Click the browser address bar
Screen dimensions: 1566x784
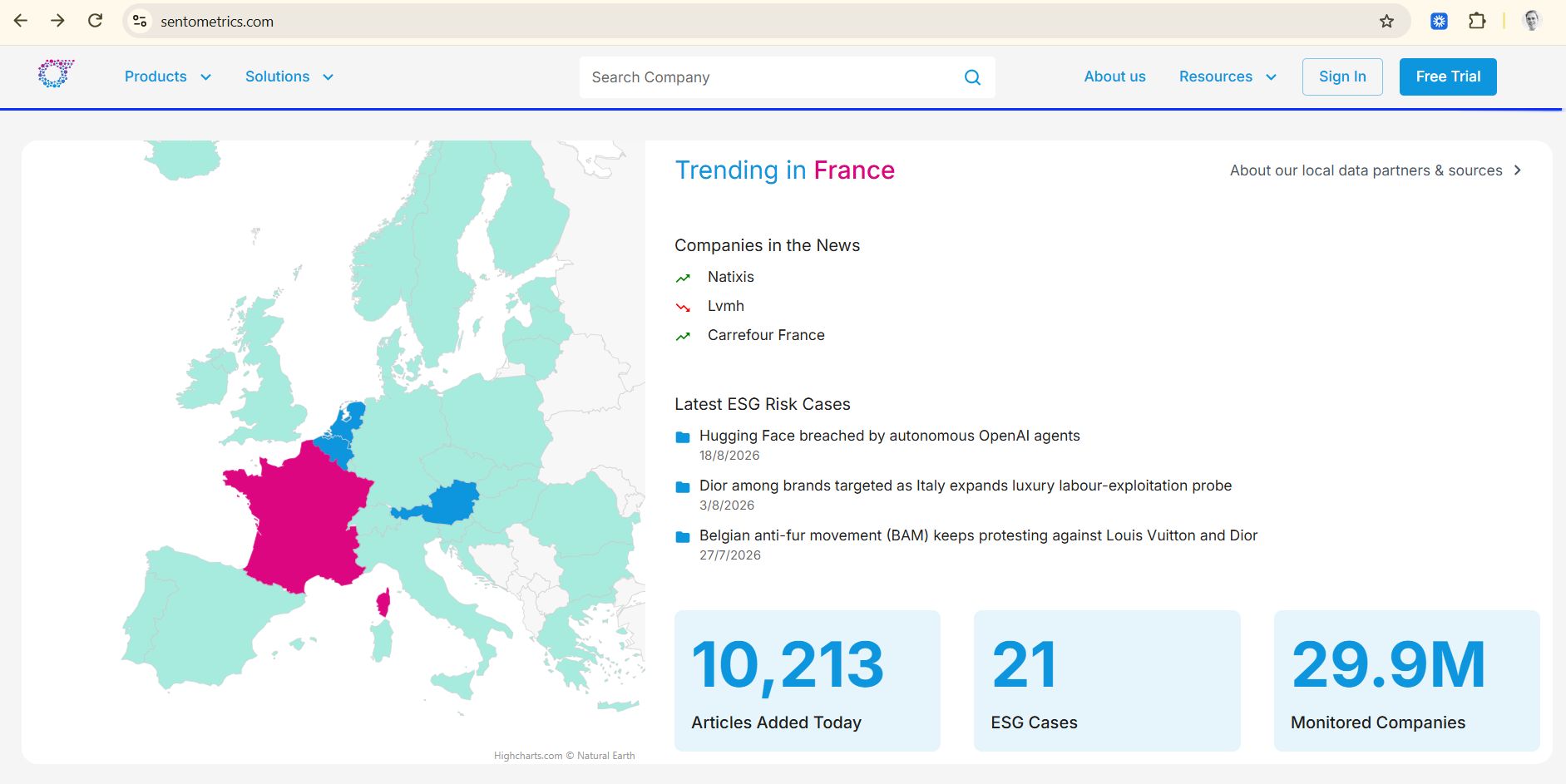click(765, 21)
